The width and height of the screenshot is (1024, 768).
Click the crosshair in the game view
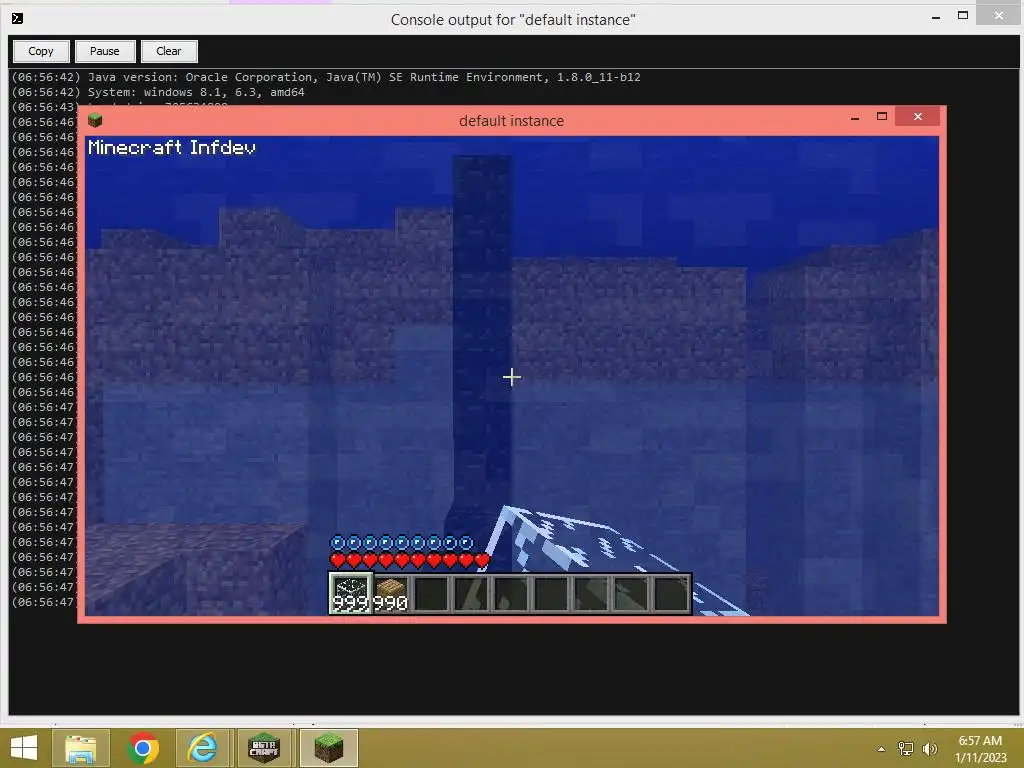coord(512,377)
